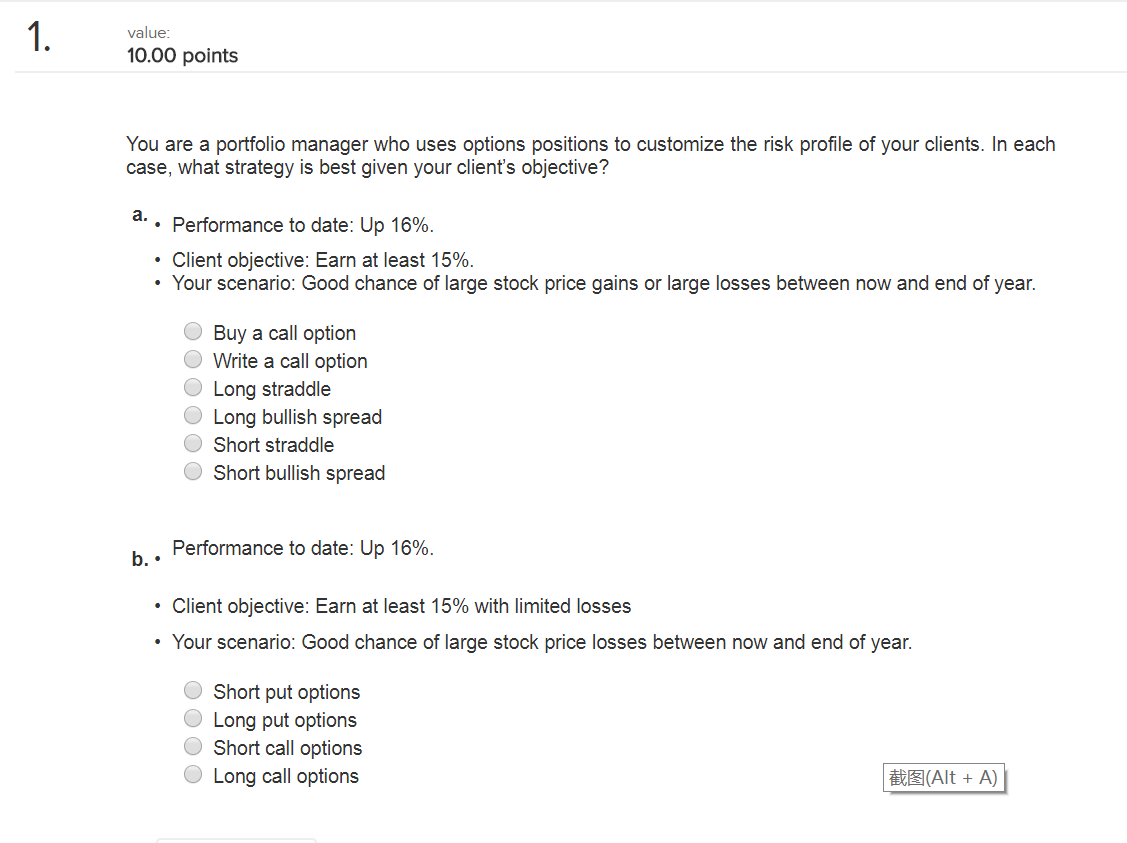
Task: Click the Long put options label text
Action: tap(285, 720)
